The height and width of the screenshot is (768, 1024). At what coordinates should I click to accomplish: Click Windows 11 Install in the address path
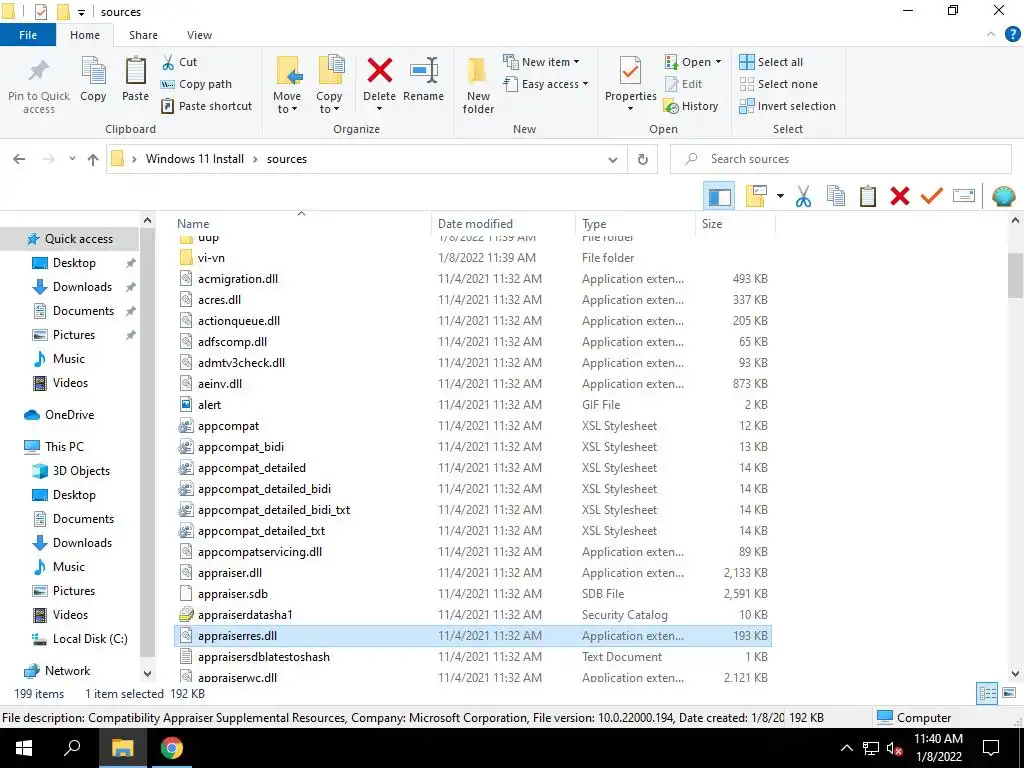(195, 159)
